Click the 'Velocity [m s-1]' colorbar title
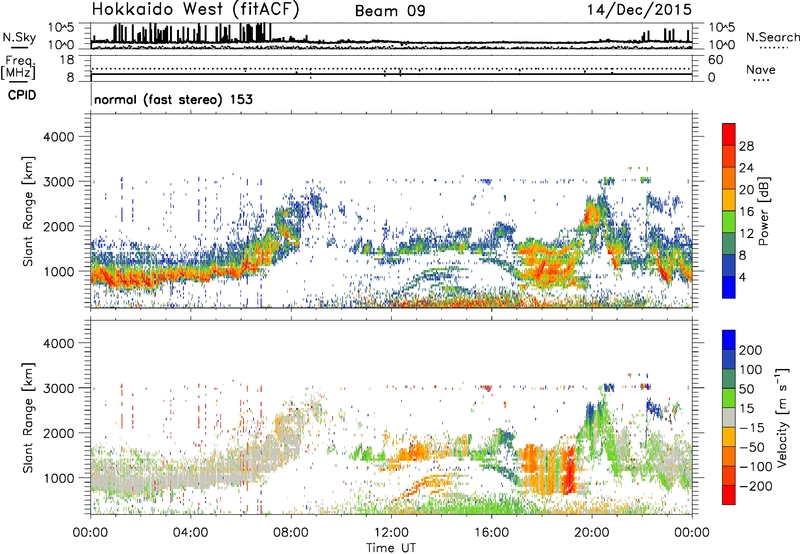This screenshot has width=800, height=554. click(x=781, y=417)
